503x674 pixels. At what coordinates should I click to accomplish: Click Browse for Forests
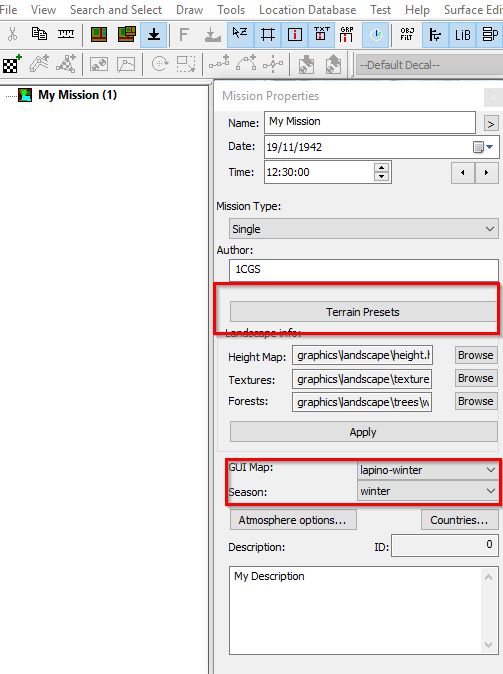point(475,401)
